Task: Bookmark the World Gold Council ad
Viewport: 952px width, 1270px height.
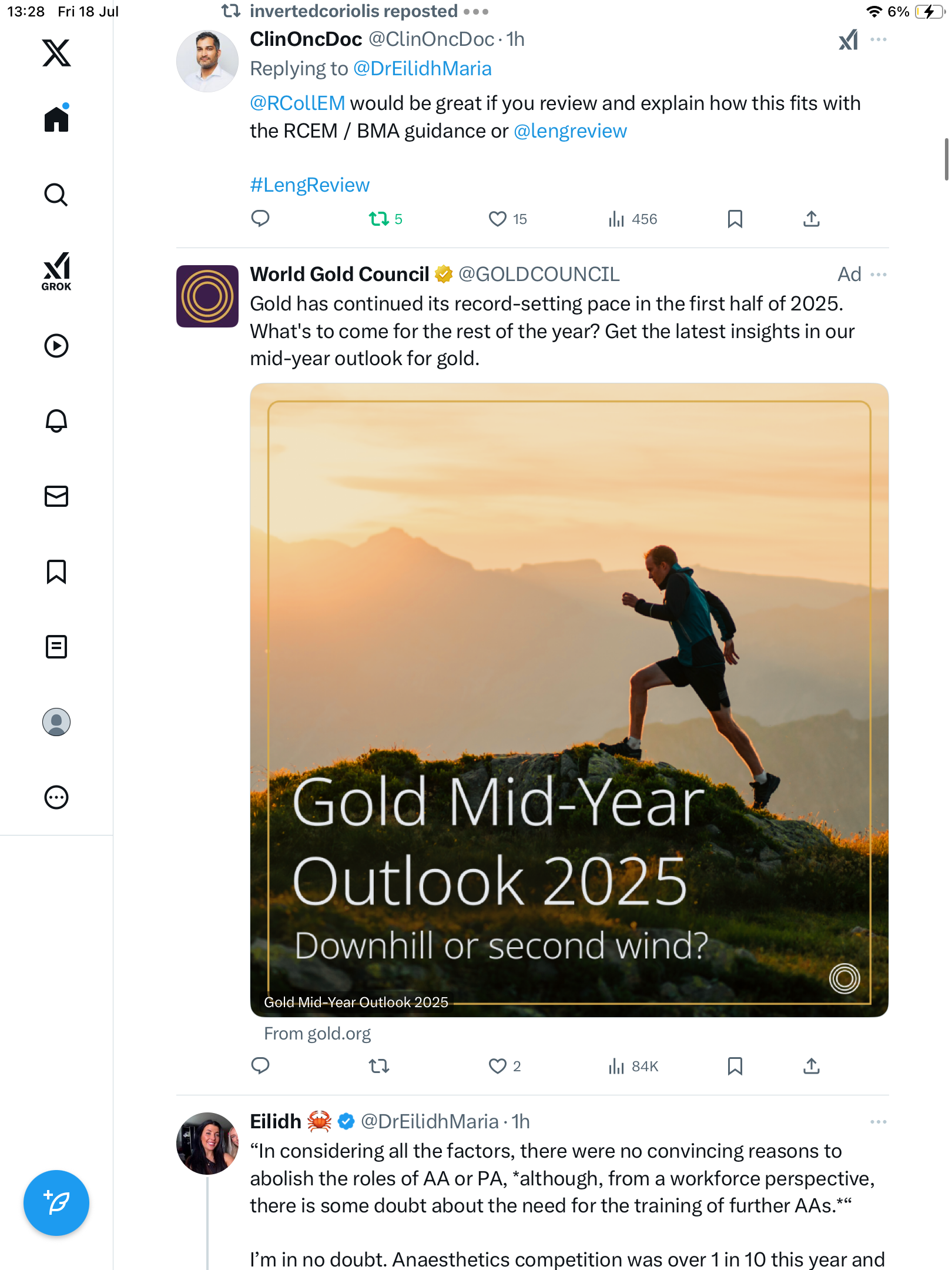Action: click(735, 1066)
